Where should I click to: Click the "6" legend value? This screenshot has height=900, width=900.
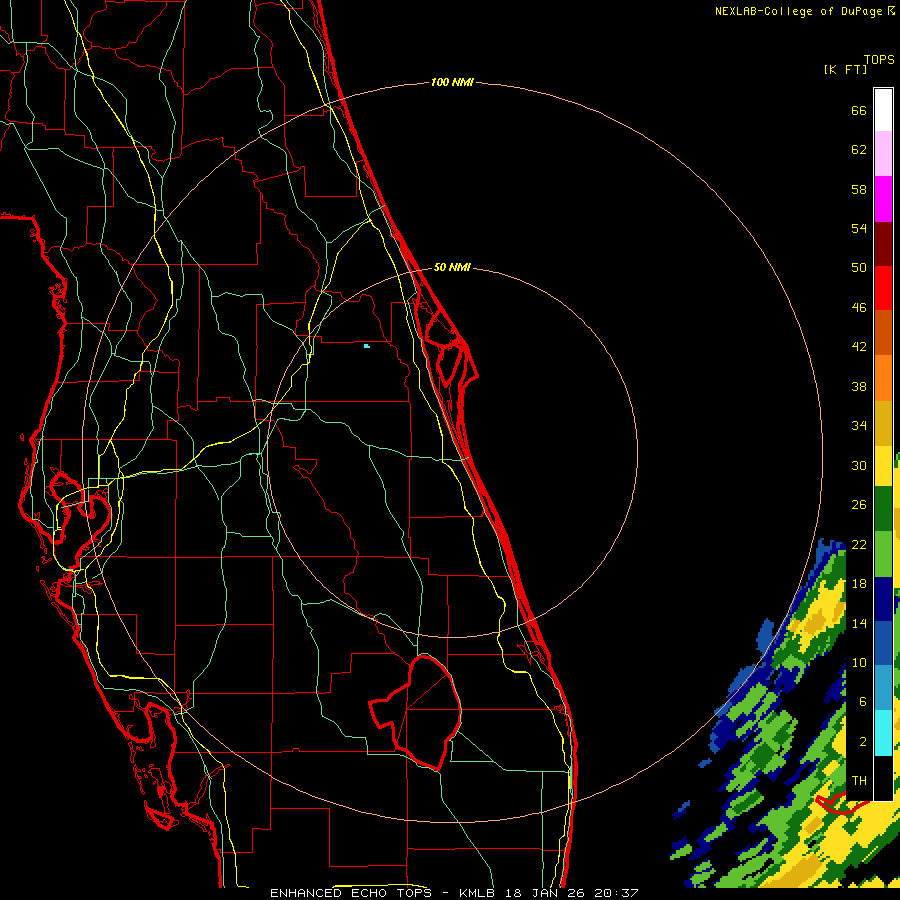862,702
